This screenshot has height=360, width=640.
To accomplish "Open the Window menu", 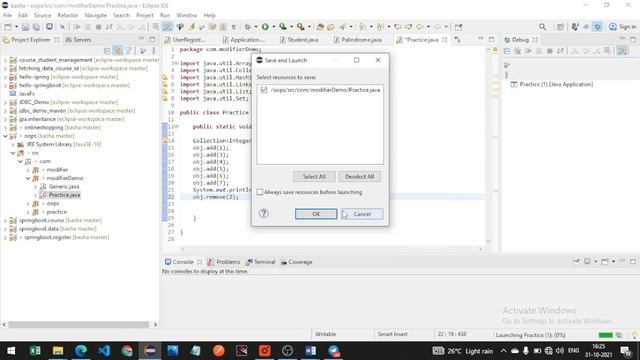I will click(187, 15).
